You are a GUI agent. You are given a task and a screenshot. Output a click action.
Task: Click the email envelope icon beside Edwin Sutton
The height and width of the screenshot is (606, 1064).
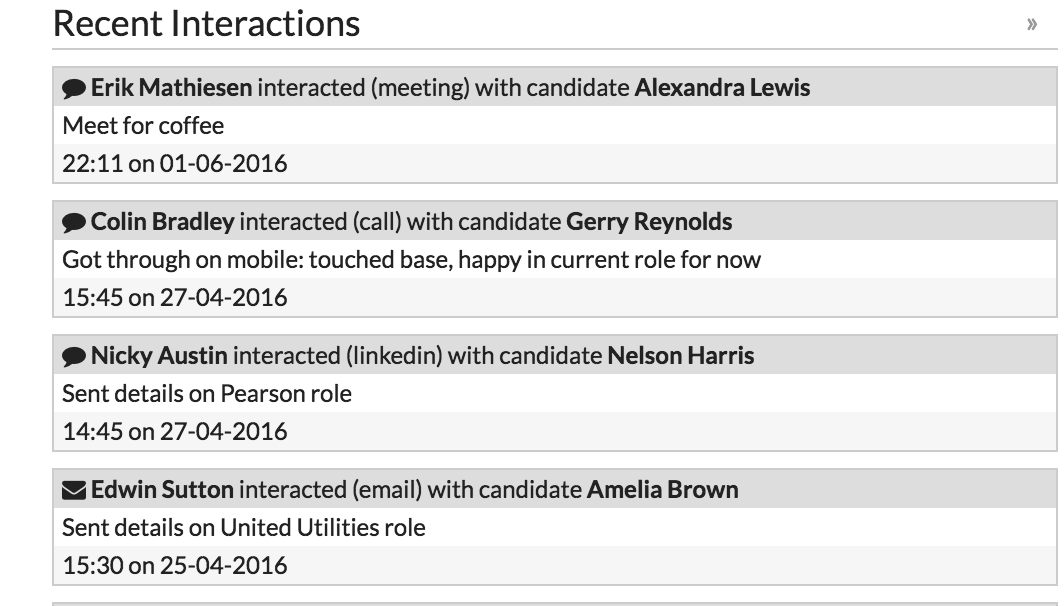(74, 490)
